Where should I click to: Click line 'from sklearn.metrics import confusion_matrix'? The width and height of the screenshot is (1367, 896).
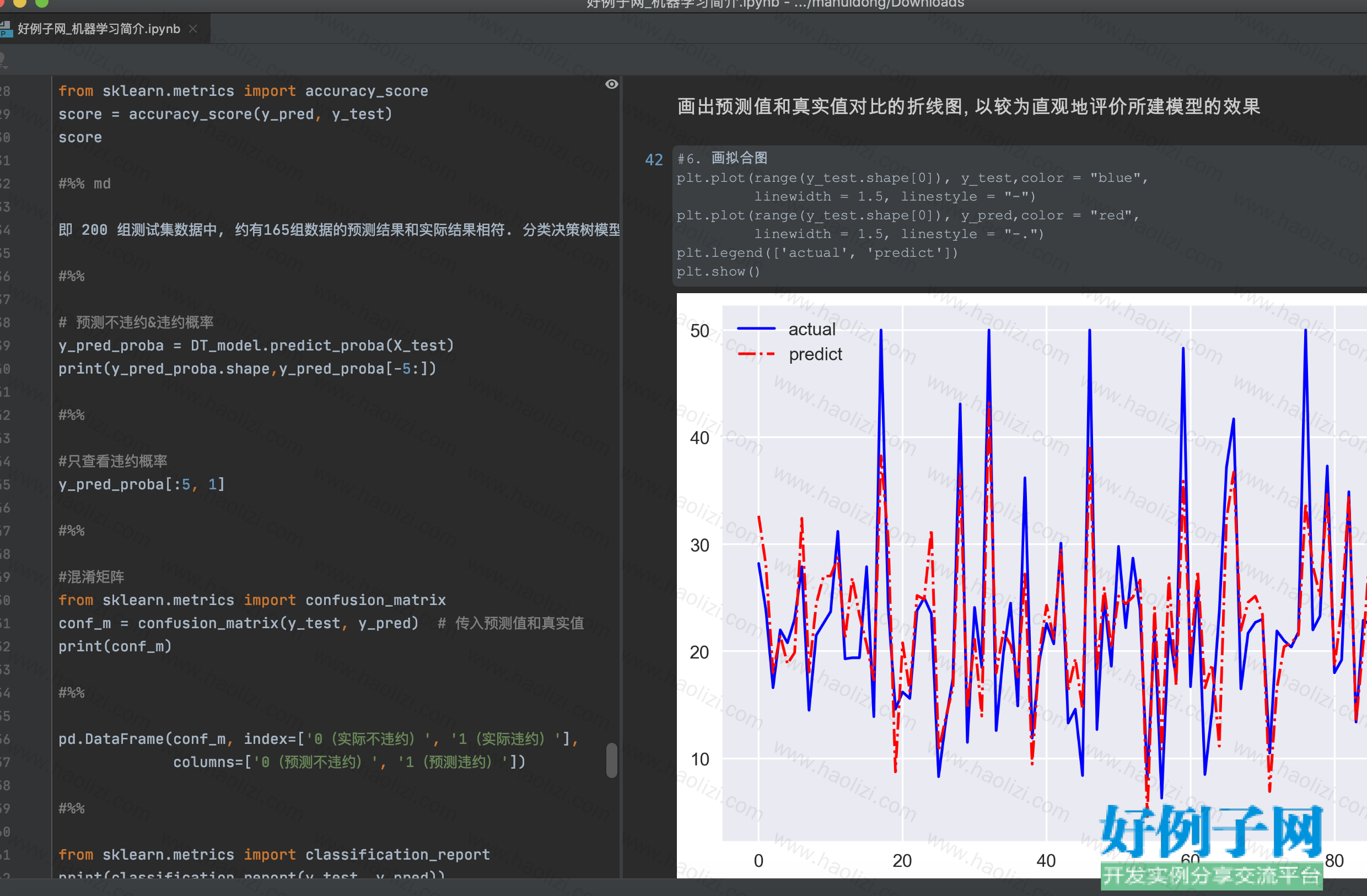[x=252, y=600]
